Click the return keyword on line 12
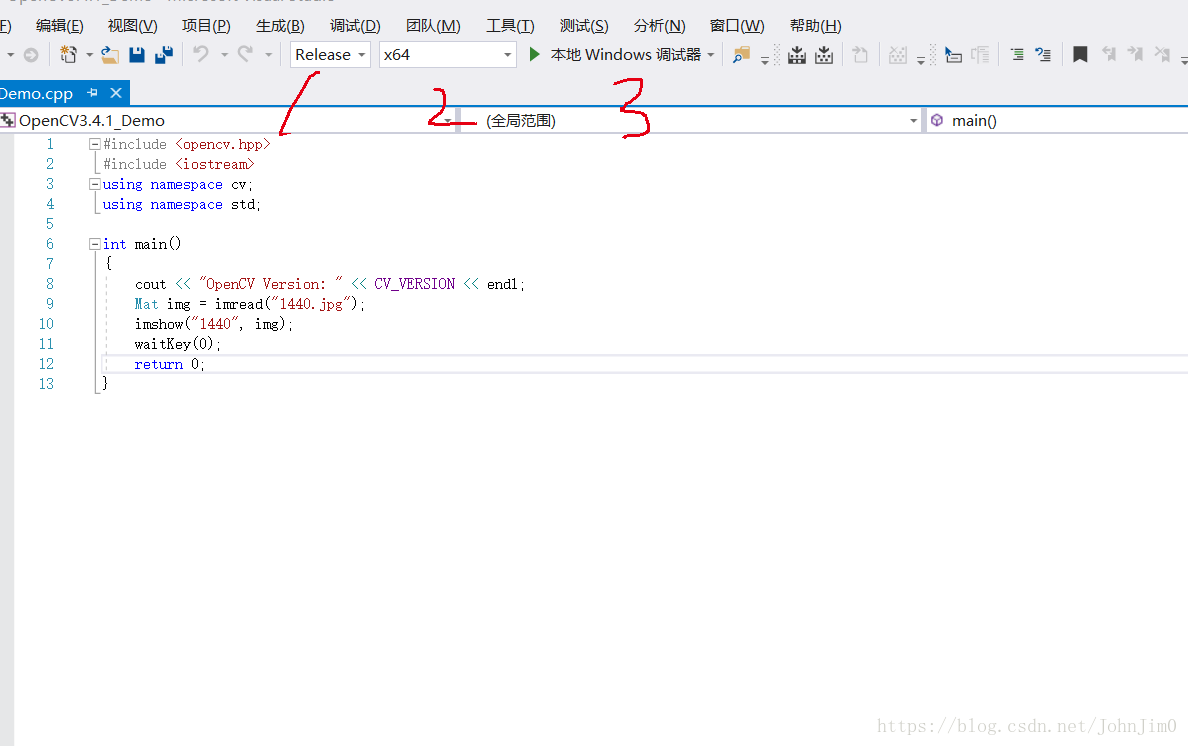Viewport: 1188px width, 746px height. 158,364
